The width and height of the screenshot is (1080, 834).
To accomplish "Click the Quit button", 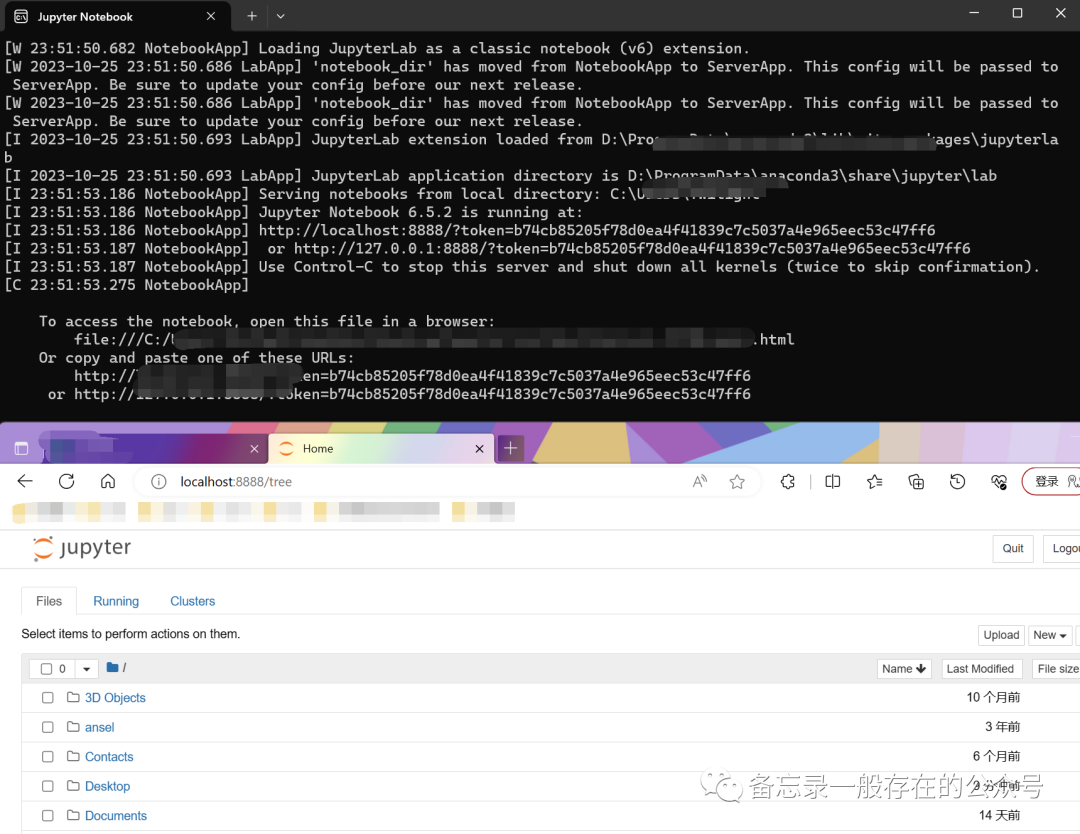I will pyautogui.click(x=1012, y=548).
